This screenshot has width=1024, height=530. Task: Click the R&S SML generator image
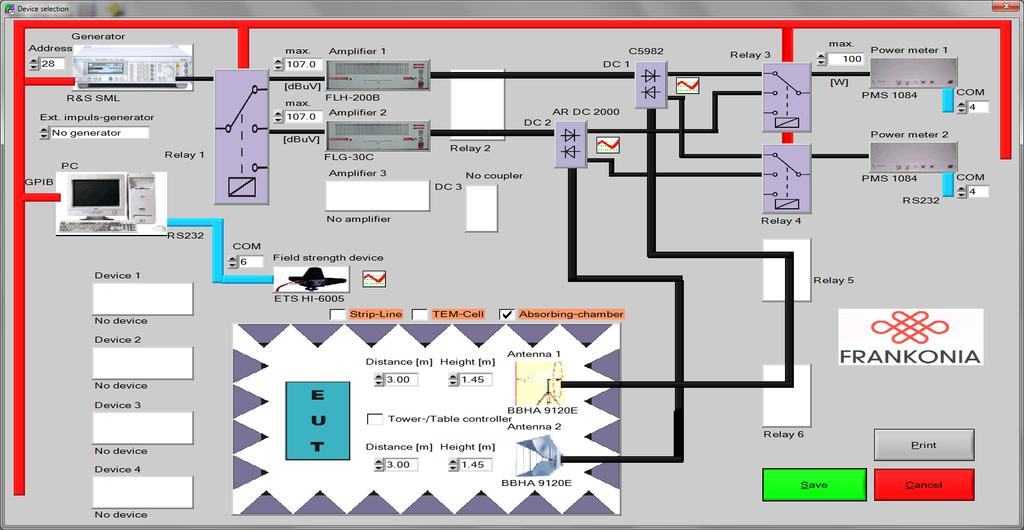point(133,67)
